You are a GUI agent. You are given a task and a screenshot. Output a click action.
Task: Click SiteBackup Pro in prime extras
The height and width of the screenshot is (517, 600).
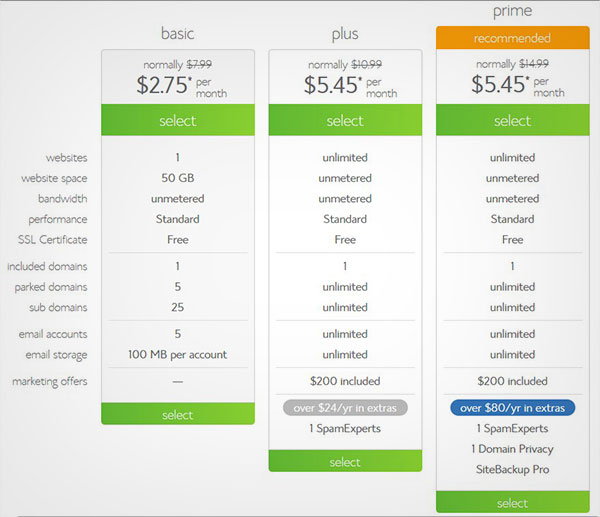coord(512,469)
